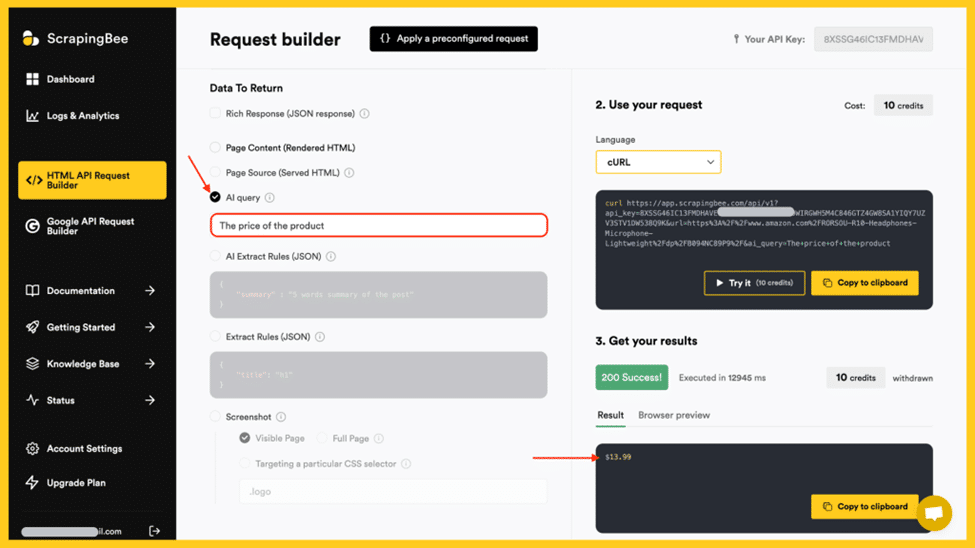Click the .logo CSS selector input
The image size is (975, 548).
pos(393,491)
